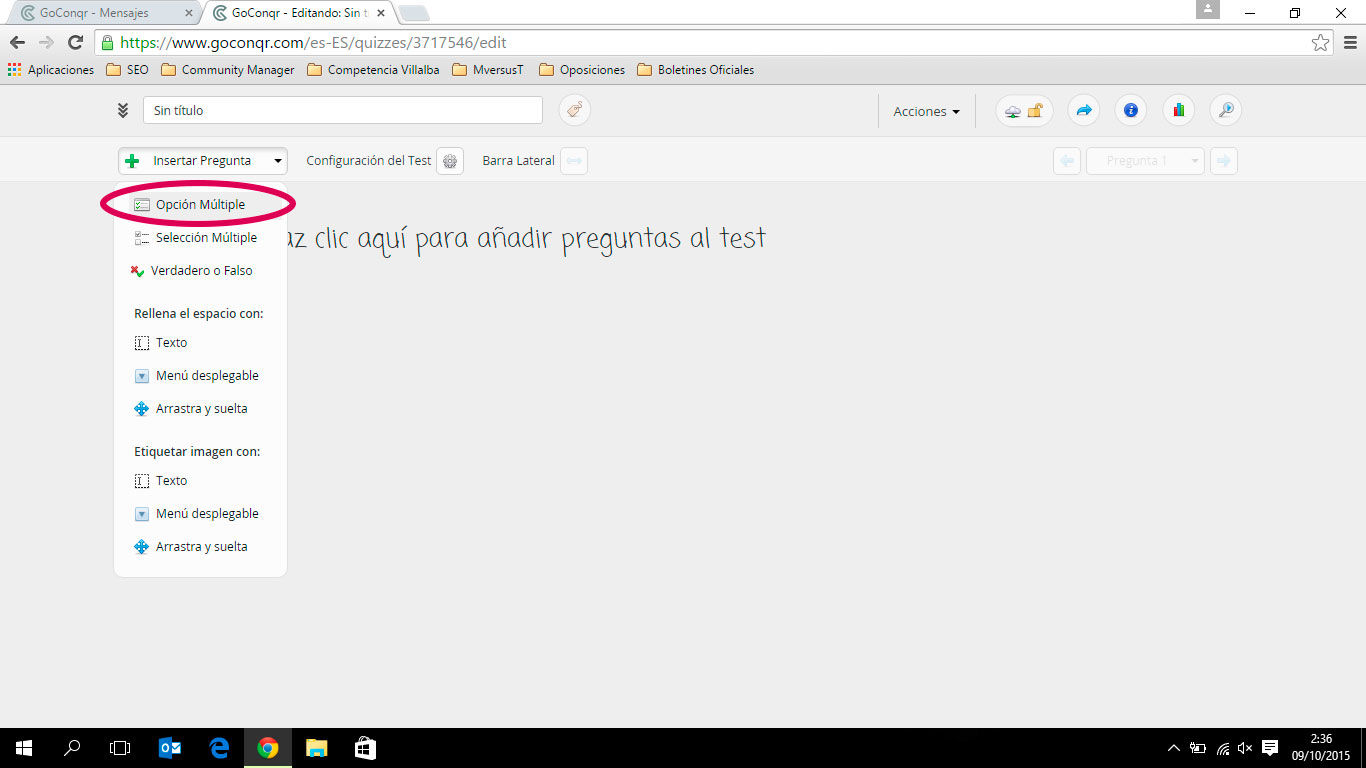The width and height of the screenshot is (1366, 768).
Task: Open the blue info icon
Action: tap(1131, 110)
